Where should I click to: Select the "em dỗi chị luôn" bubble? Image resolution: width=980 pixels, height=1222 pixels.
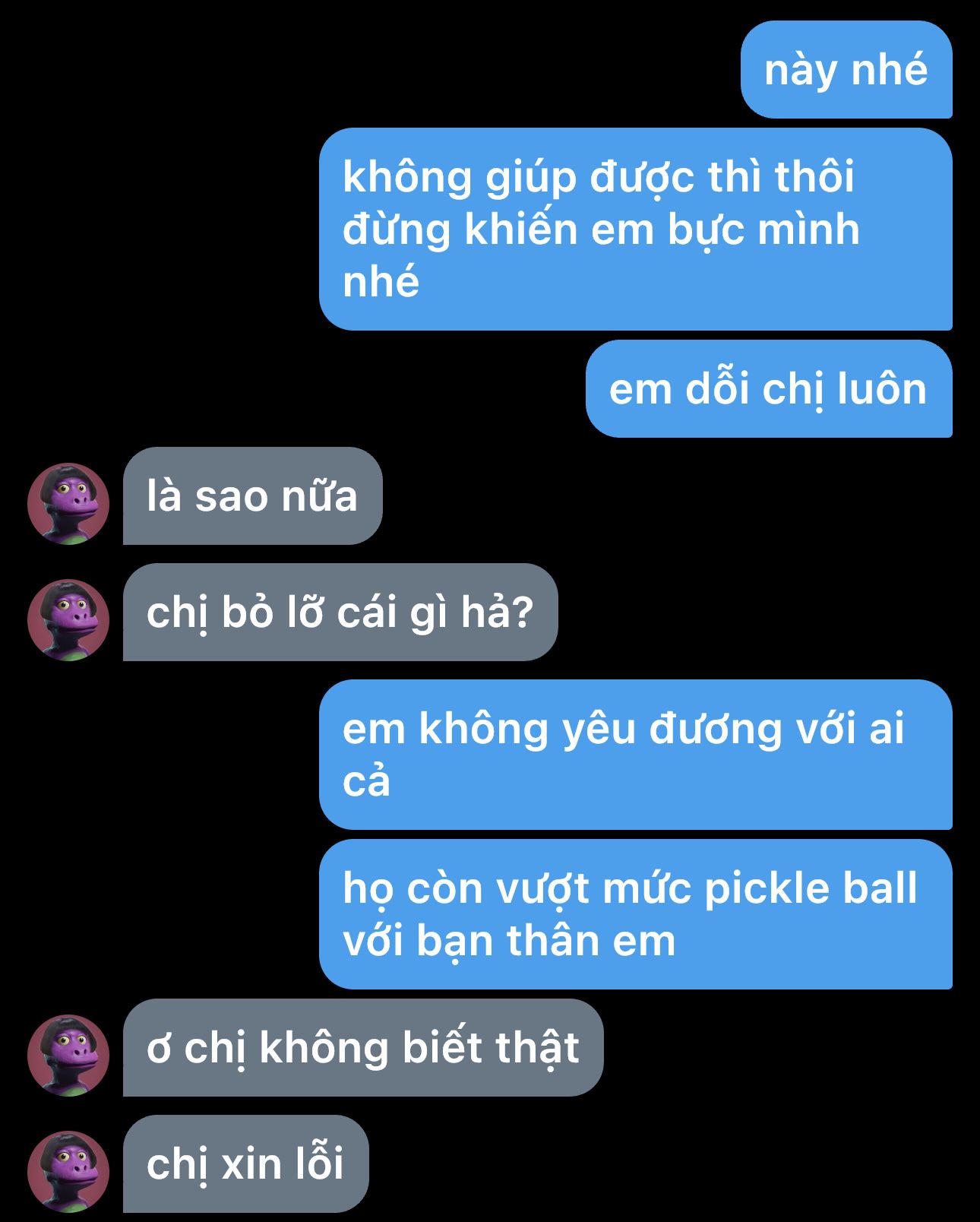point(769,389)
